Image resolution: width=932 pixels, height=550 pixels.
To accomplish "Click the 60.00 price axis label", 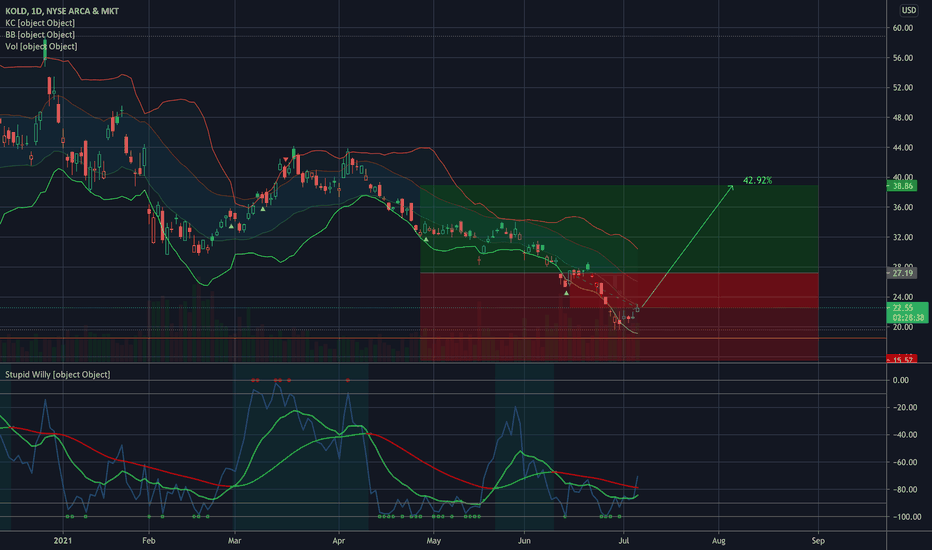I will pos(902,28).
